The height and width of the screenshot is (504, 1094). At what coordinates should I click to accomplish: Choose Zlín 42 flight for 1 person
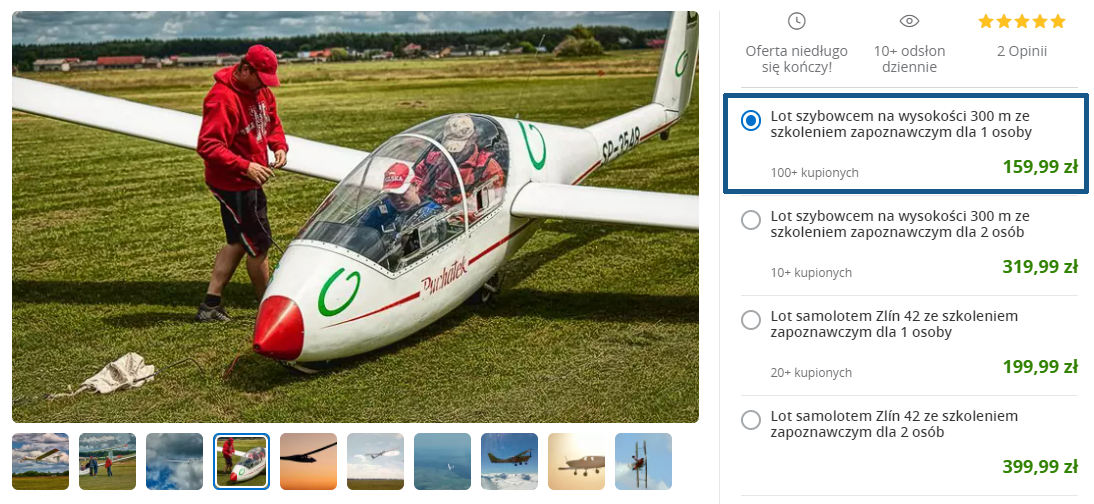pos(751,320)
